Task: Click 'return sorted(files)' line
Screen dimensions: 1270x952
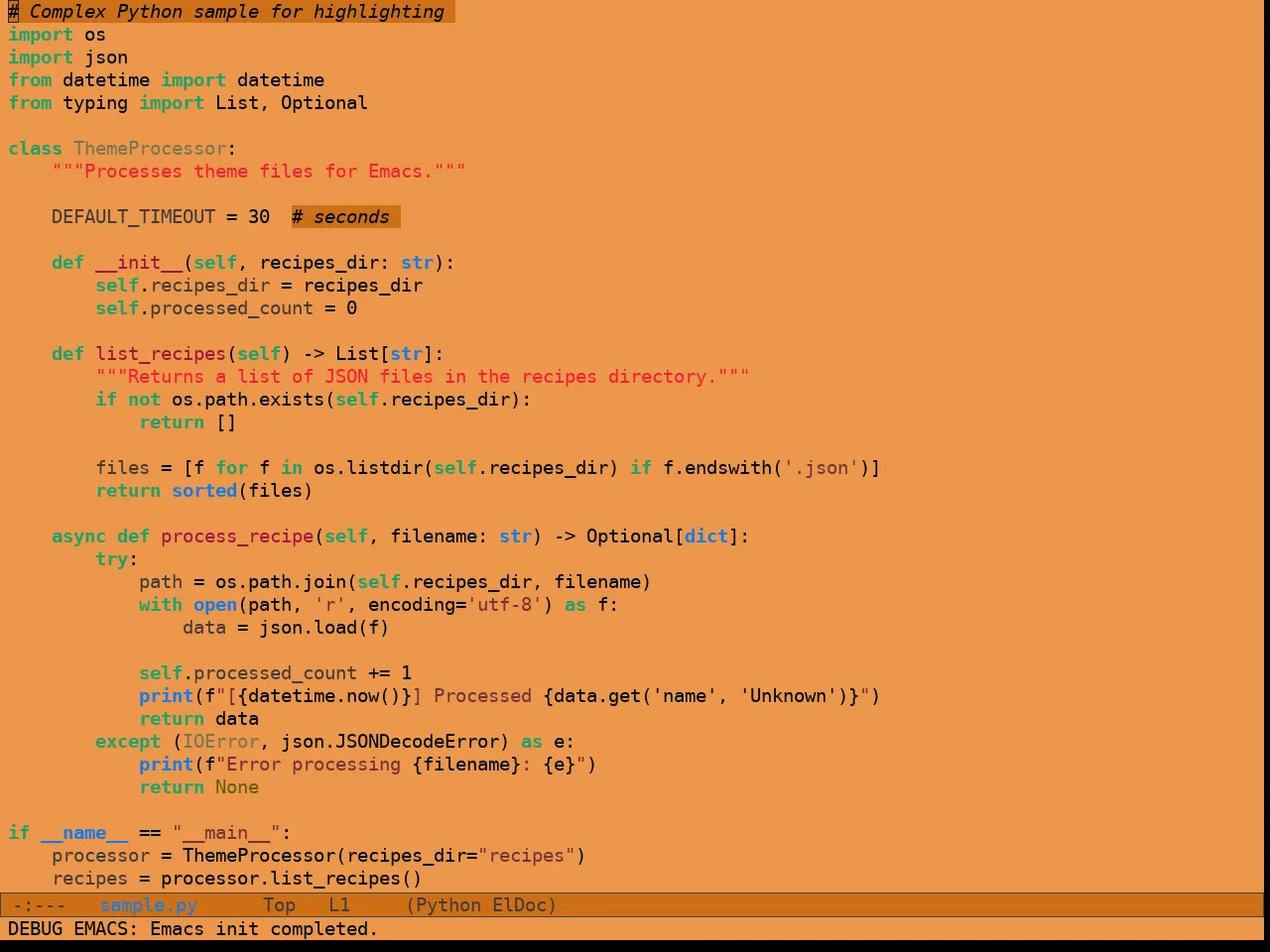Action: tap(204, 491)
